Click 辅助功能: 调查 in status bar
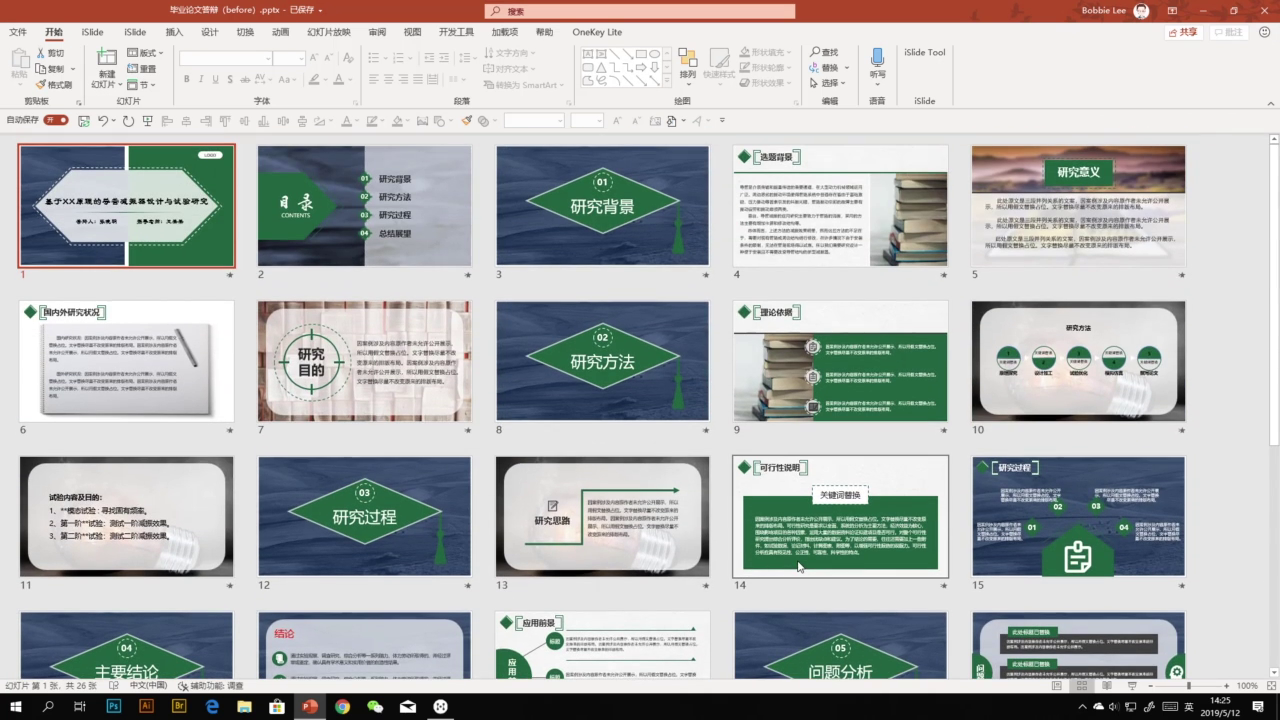 tap(211, 686)
